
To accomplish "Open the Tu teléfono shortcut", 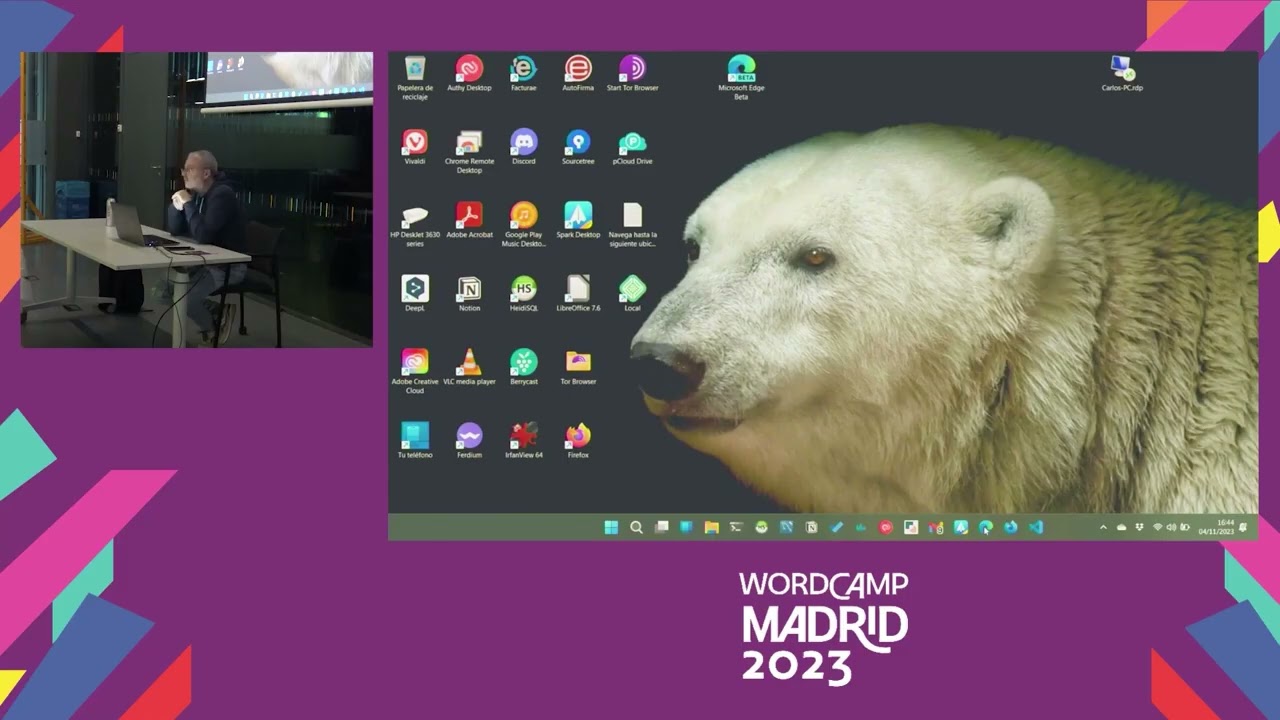I will click(414, 441).
